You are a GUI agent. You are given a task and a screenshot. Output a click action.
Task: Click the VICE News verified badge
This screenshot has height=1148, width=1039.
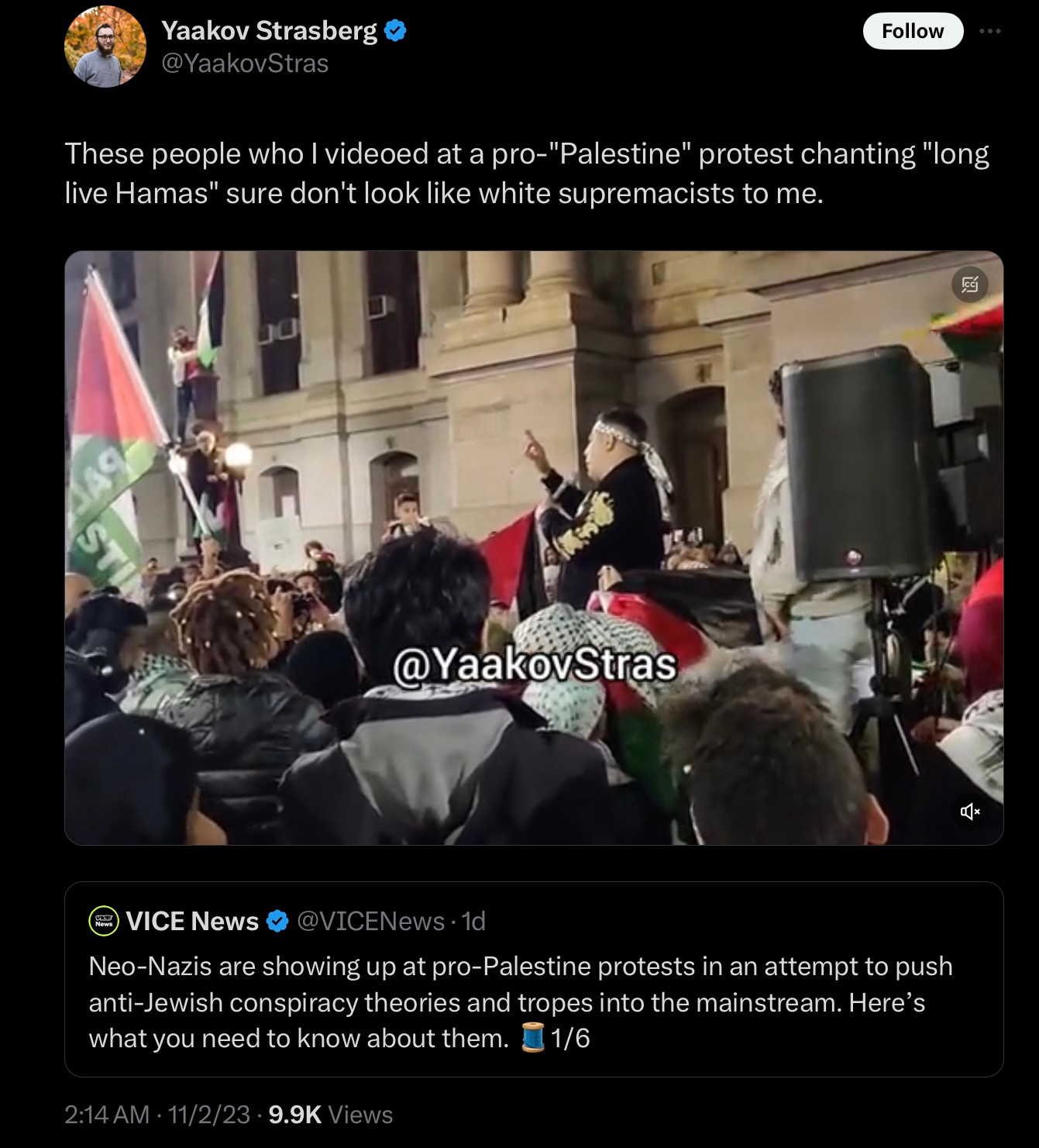[x=277, y=921]
